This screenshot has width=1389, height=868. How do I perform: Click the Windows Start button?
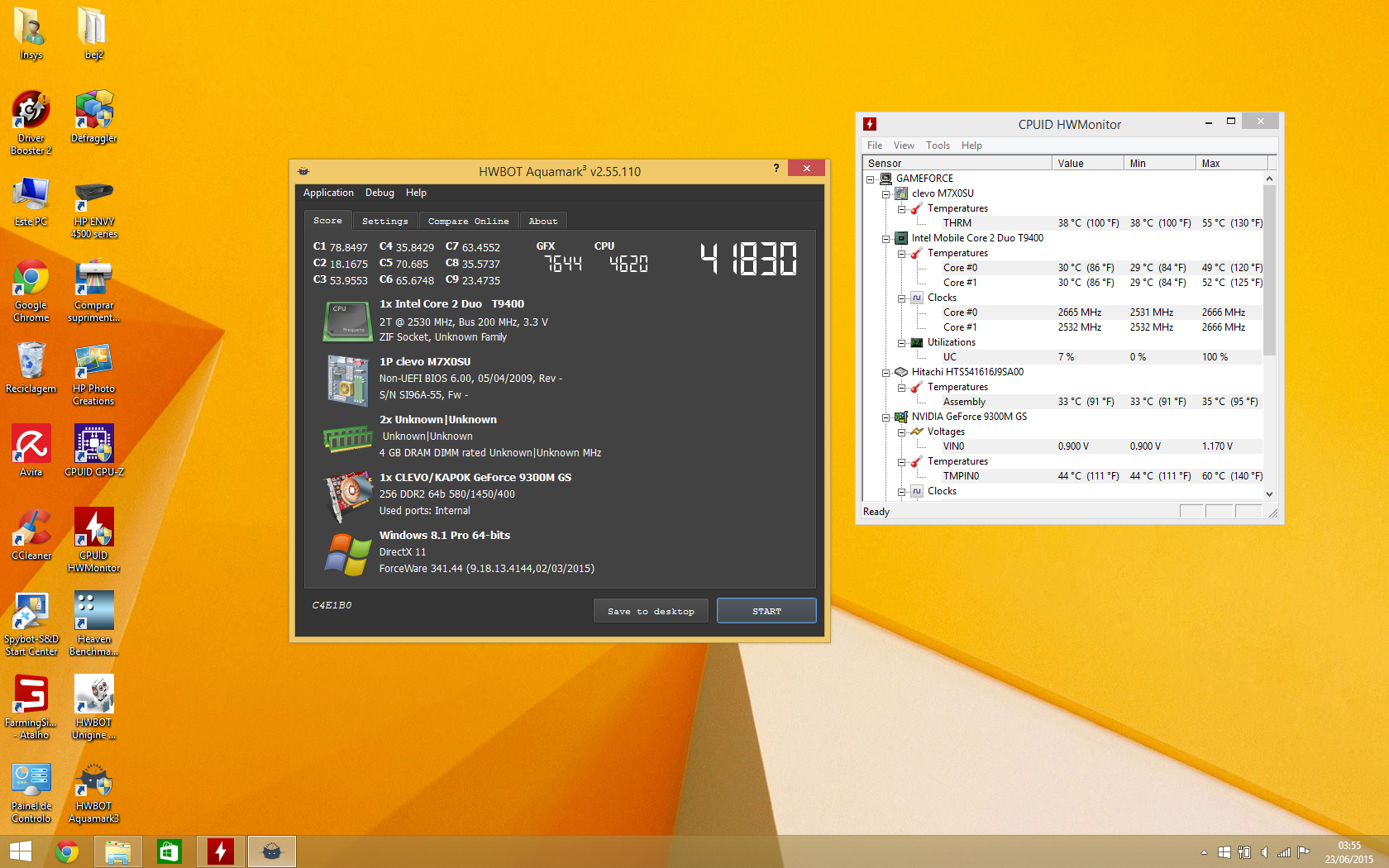click(x=21, y=851)
